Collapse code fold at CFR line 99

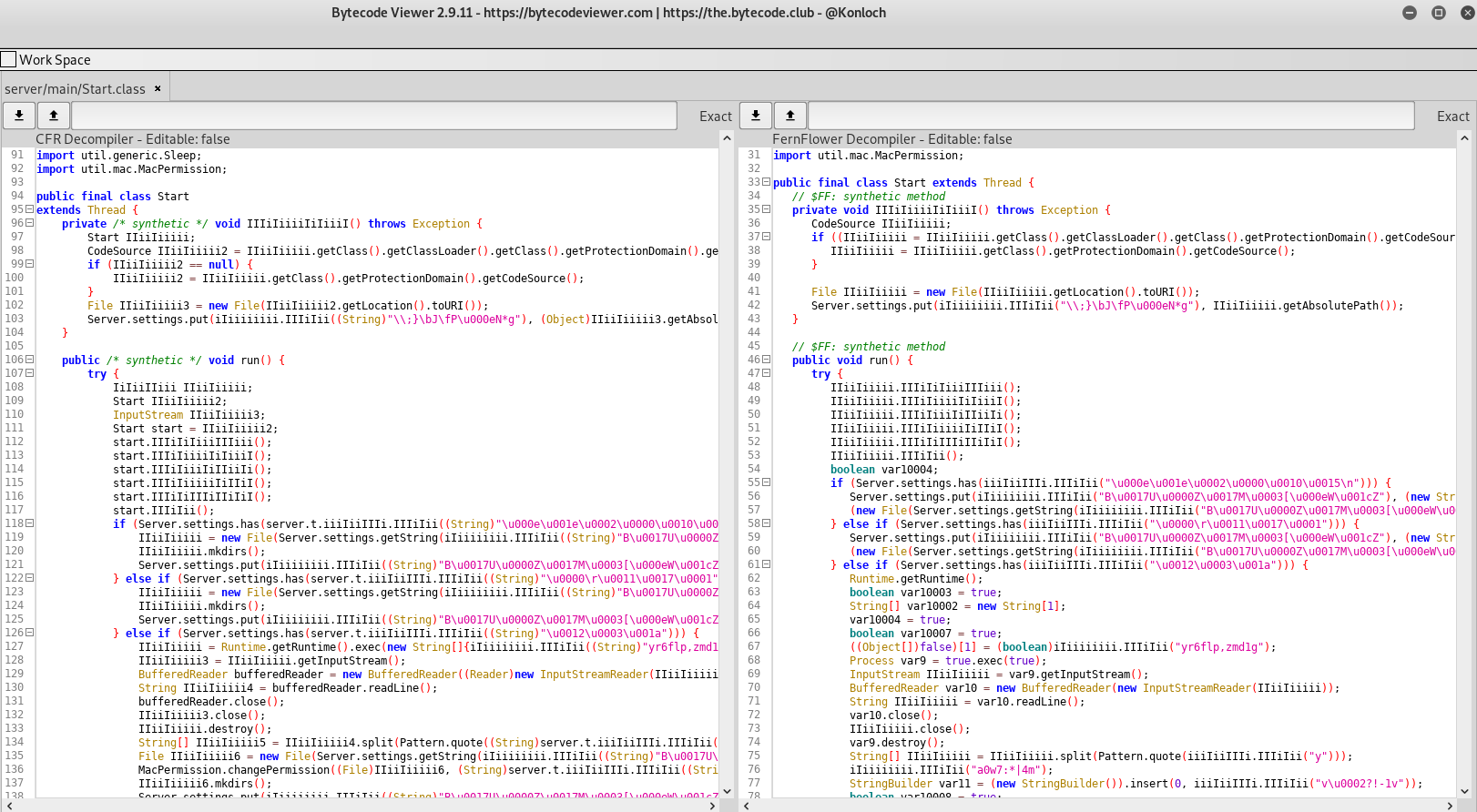[29, 264]
